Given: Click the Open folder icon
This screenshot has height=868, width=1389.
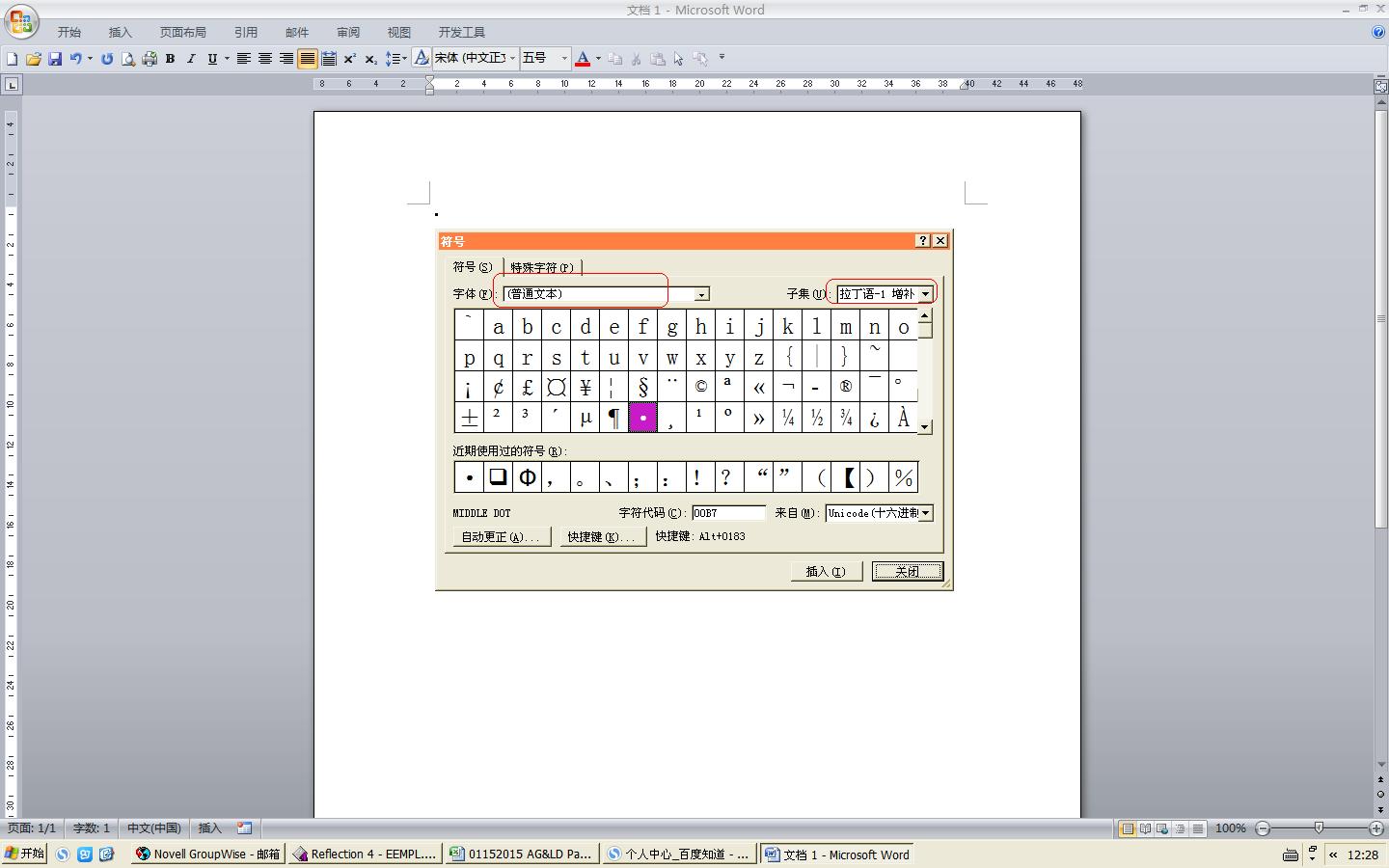Looking at the screenshot, I should (34, 59).
